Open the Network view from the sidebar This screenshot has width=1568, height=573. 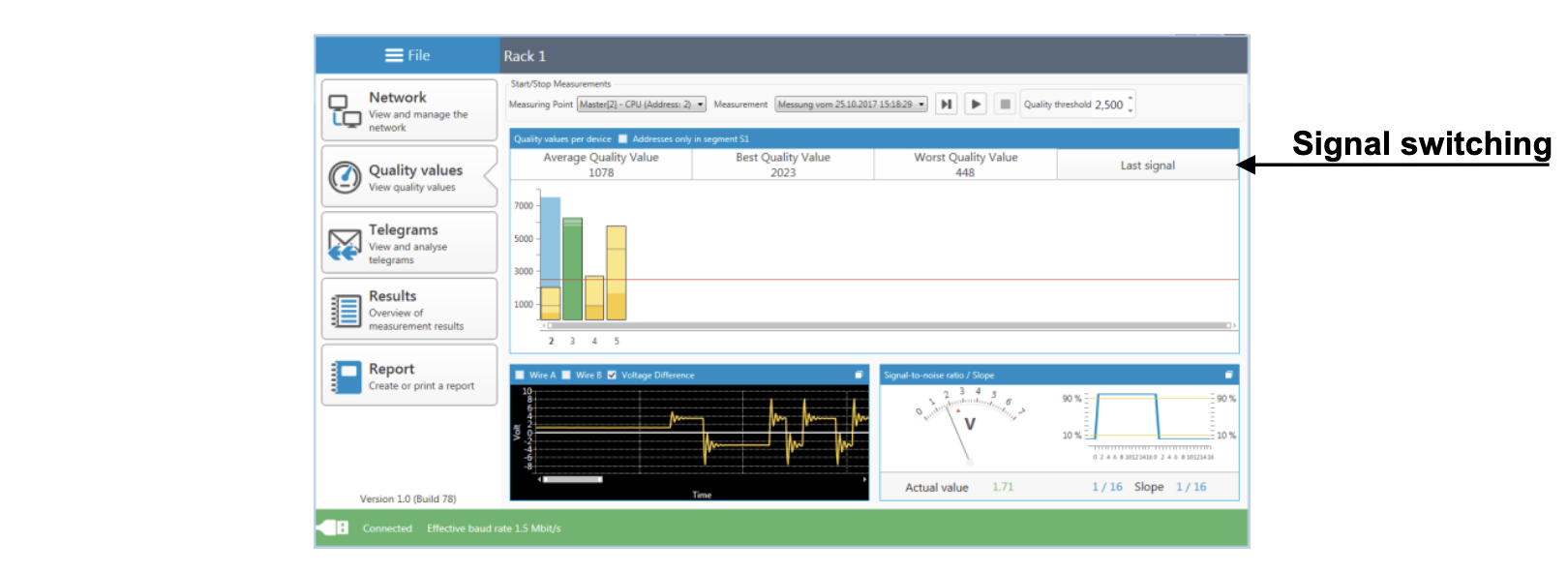point(408,110)
